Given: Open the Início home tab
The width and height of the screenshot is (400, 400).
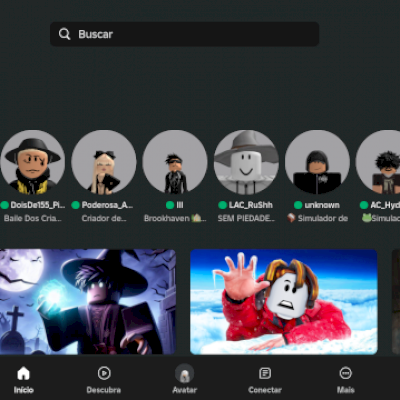Looking at the screenshot, I should click(24, 379).
